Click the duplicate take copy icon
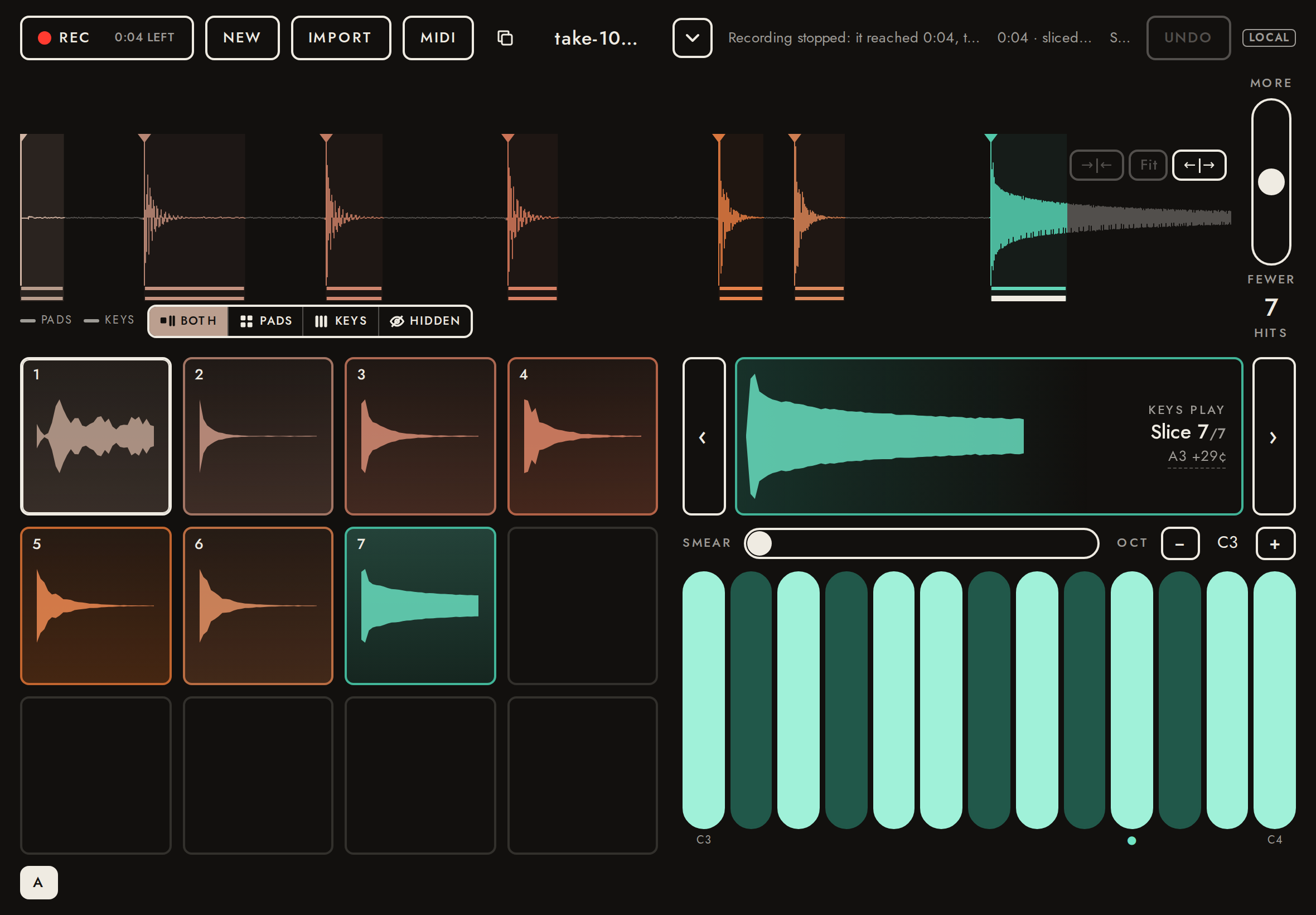This screenshot has width=1316, height=915. 505,38
